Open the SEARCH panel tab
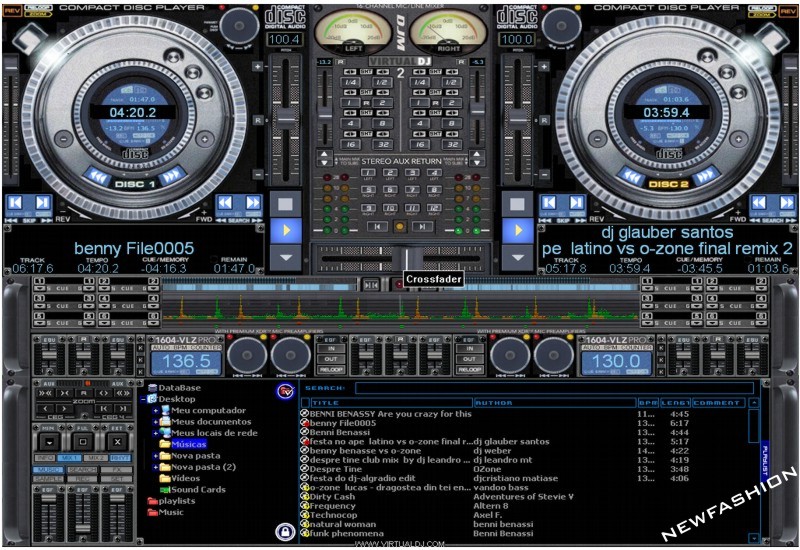This screenshot has height=550, width=800. point(83,469)
